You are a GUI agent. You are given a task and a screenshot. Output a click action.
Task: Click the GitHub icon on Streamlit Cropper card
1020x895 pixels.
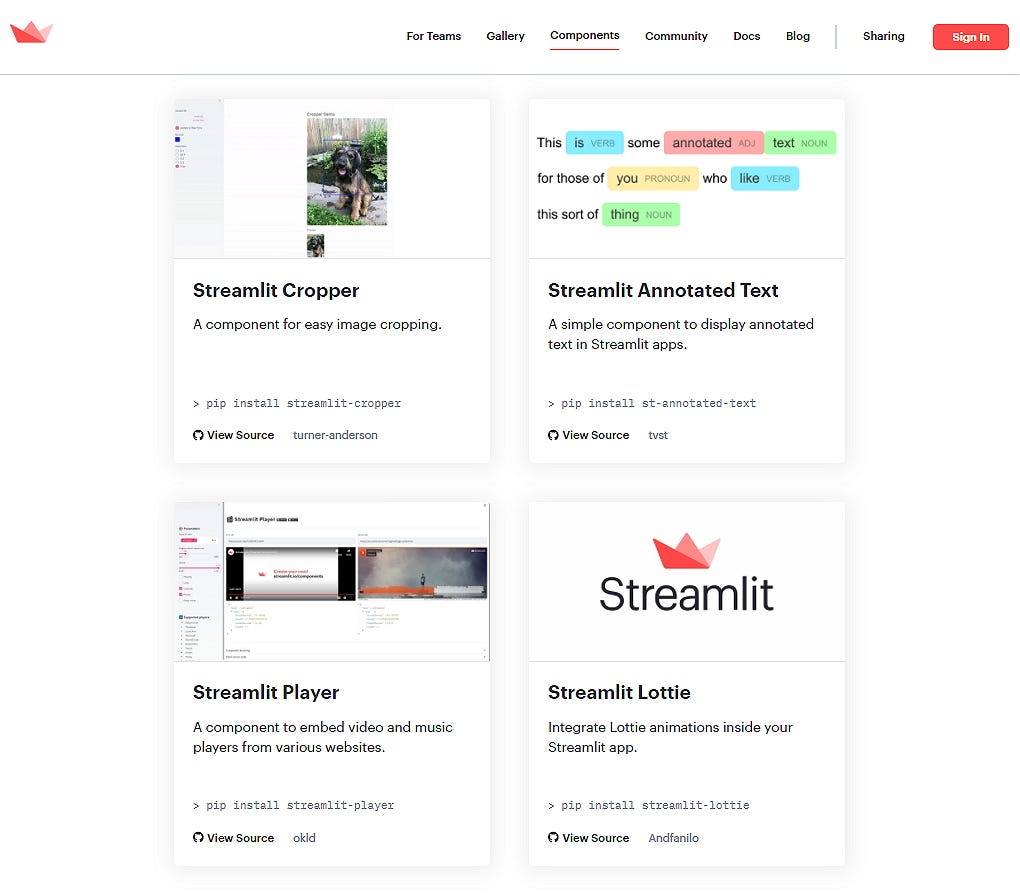[x=198, y=435]
